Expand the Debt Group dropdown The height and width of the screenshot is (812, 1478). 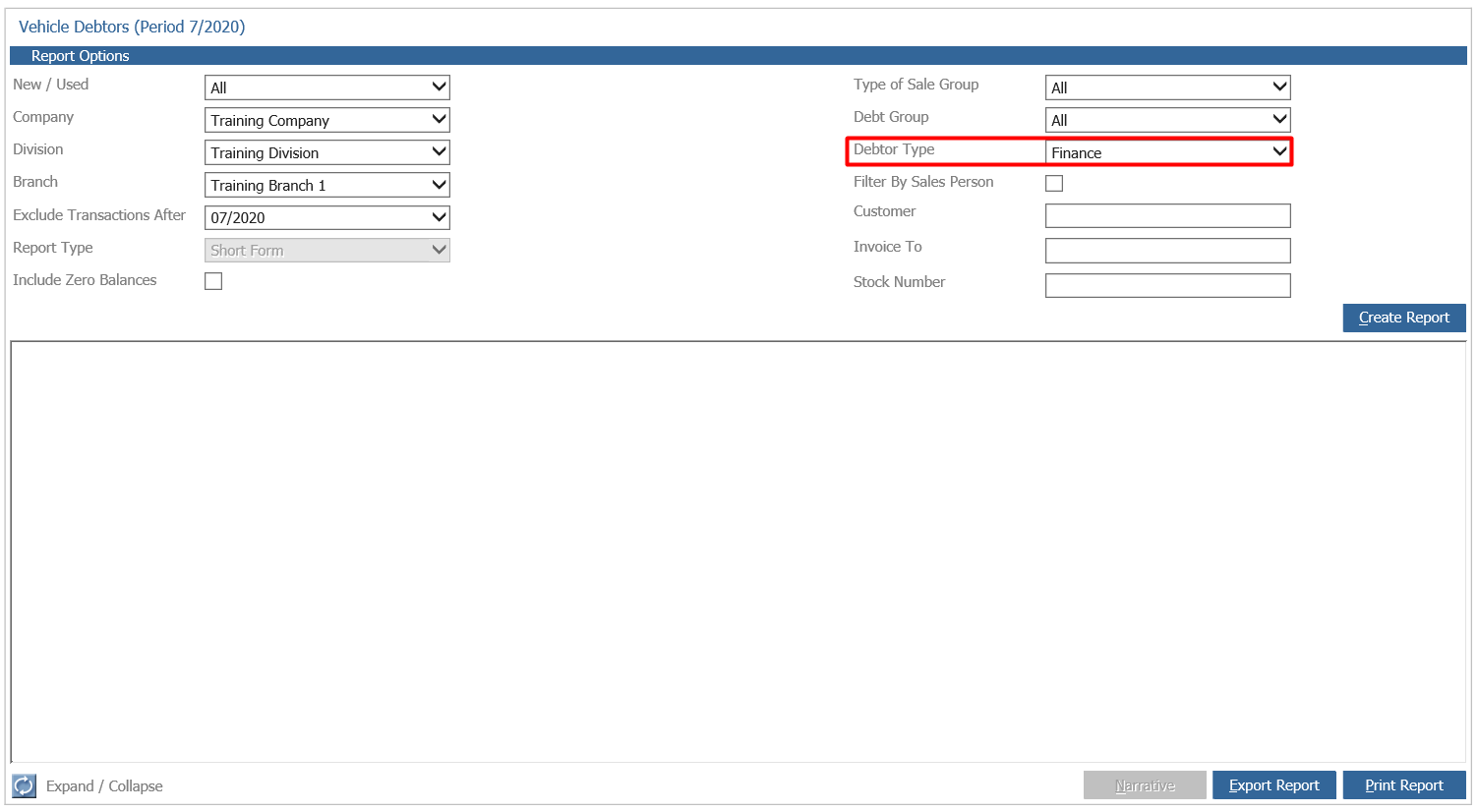point(1168,120)
